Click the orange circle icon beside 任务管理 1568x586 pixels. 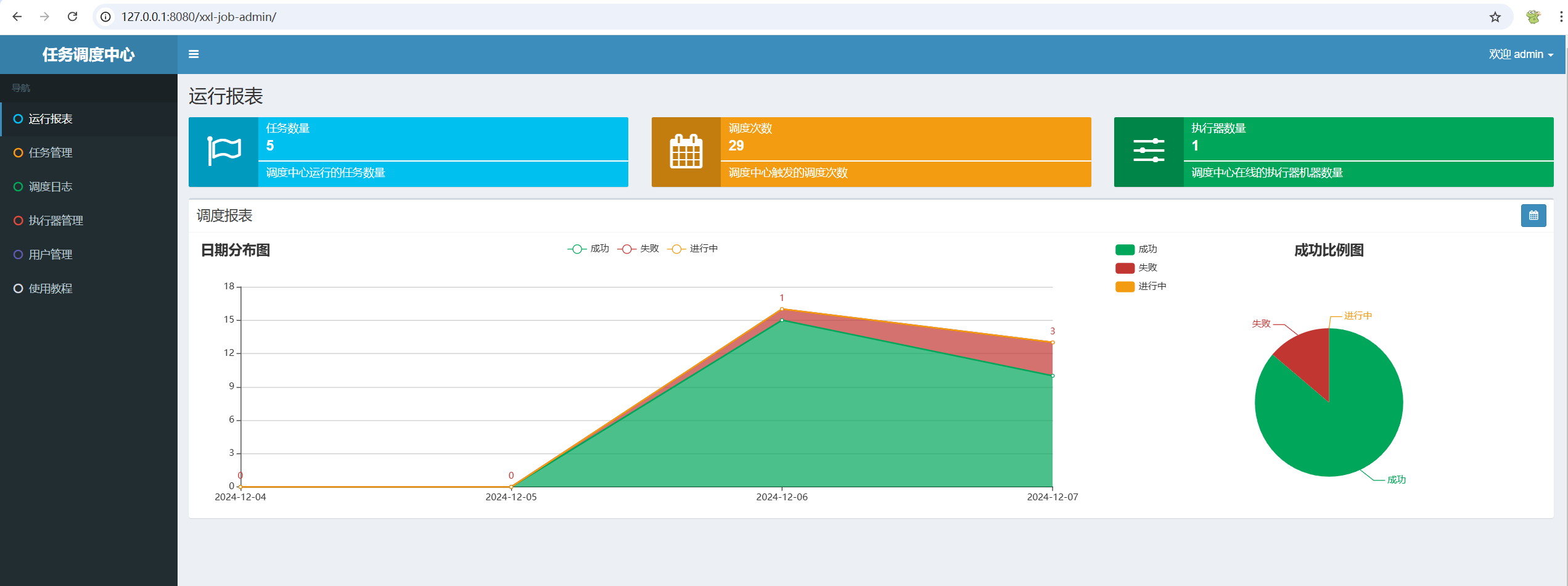18,153
